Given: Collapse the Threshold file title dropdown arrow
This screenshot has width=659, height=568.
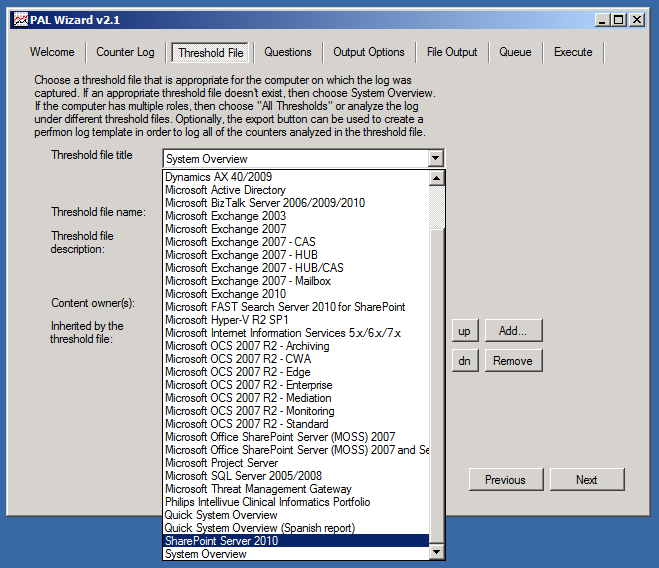Looking at the screenshot, I should tap(436, 159).
